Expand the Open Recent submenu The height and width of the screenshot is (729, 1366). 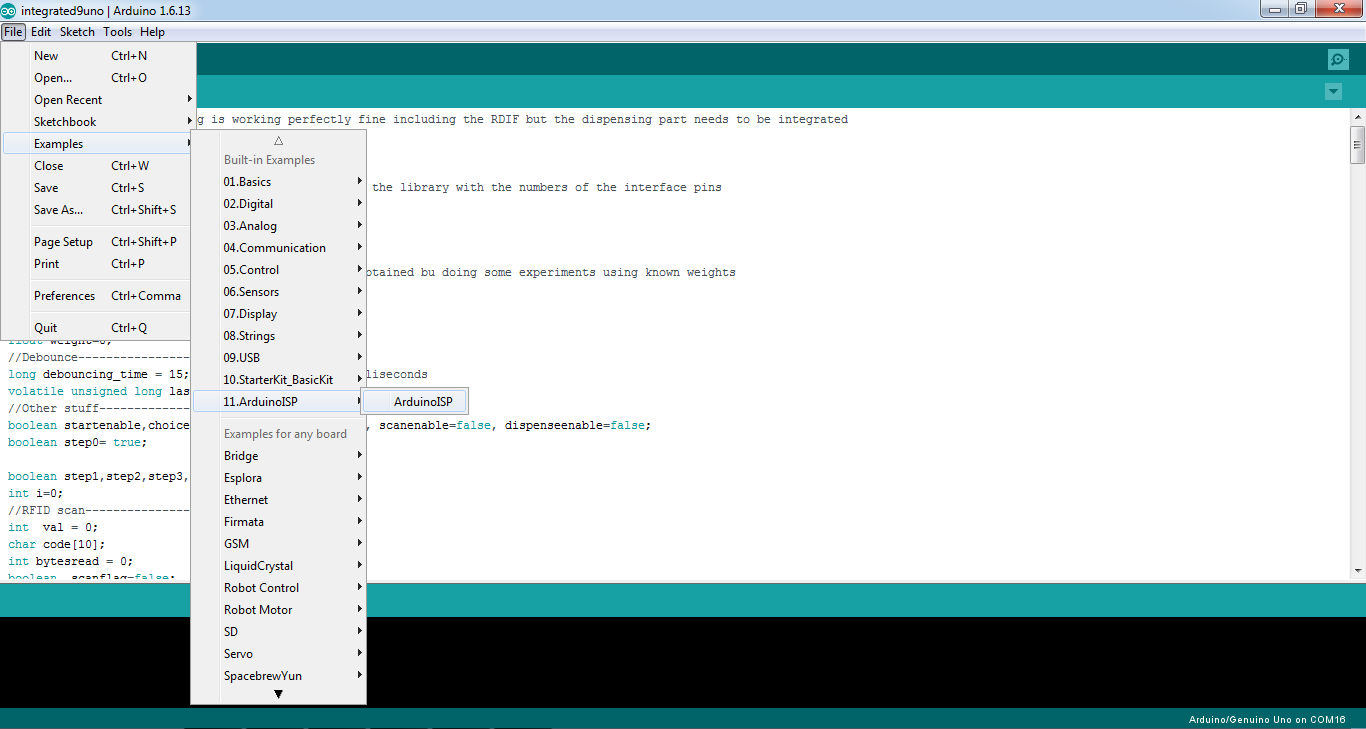point(98,100)
